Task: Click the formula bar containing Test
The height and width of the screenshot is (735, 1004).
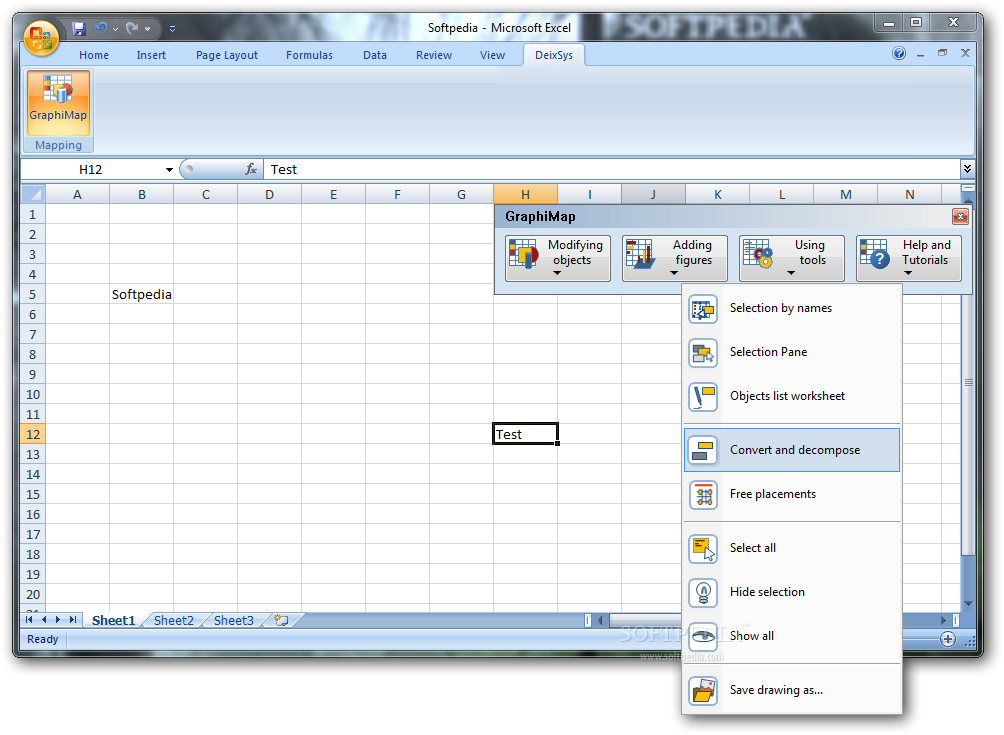Action: pos(611,170)
